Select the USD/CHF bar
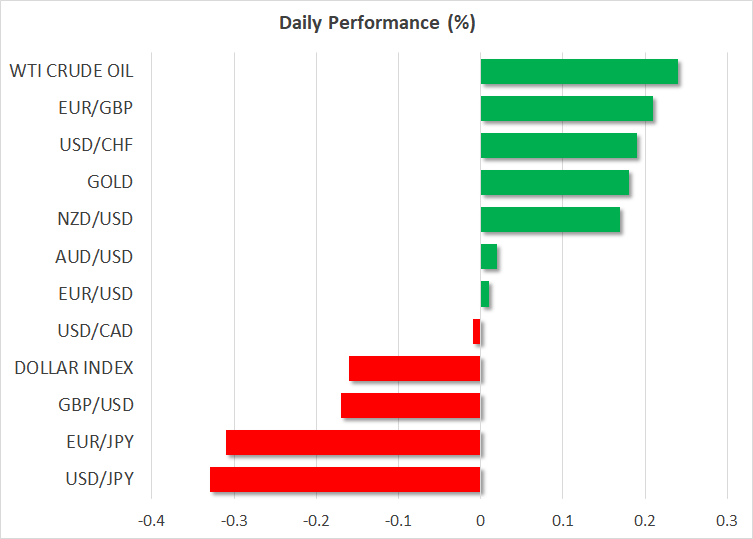 pyautogui.click(x=559, y=146)
